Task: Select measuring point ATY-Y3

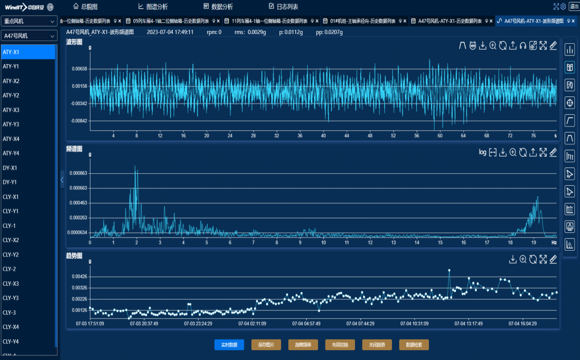Action: pos(28,124)
